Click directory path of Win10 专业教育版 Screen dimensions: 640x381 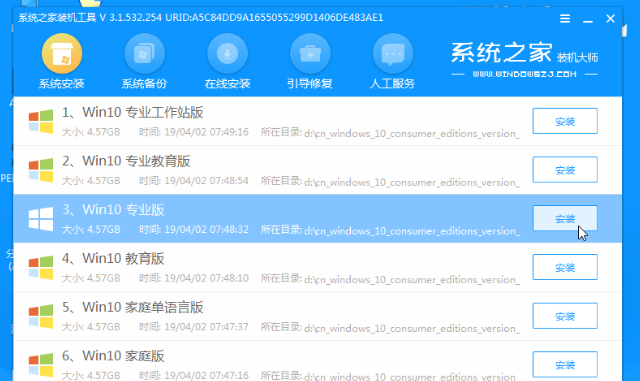point(412,182)
